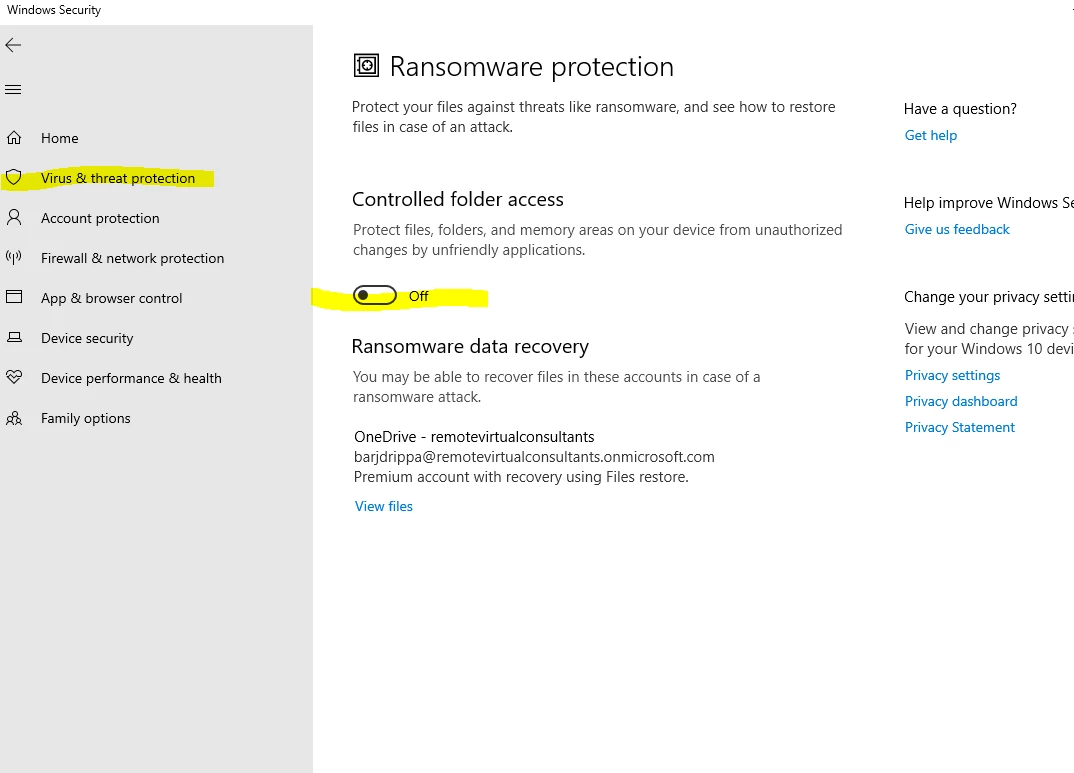The height and width of the screenshot is (773, 1074).
Task: Click the Ransomware protection page title
Action: click(x=532, y=67)
